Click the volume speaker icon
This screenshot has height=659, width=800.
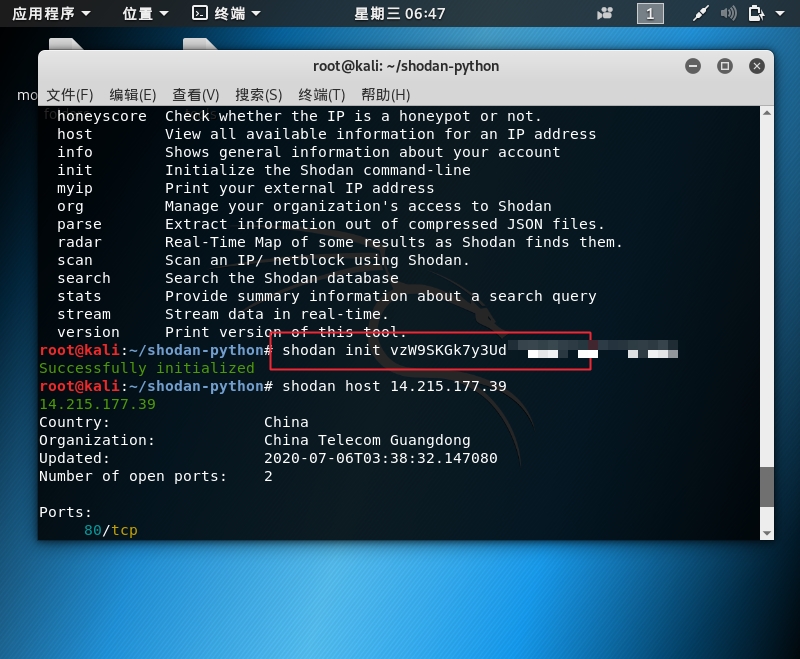[x=728, y=13]
